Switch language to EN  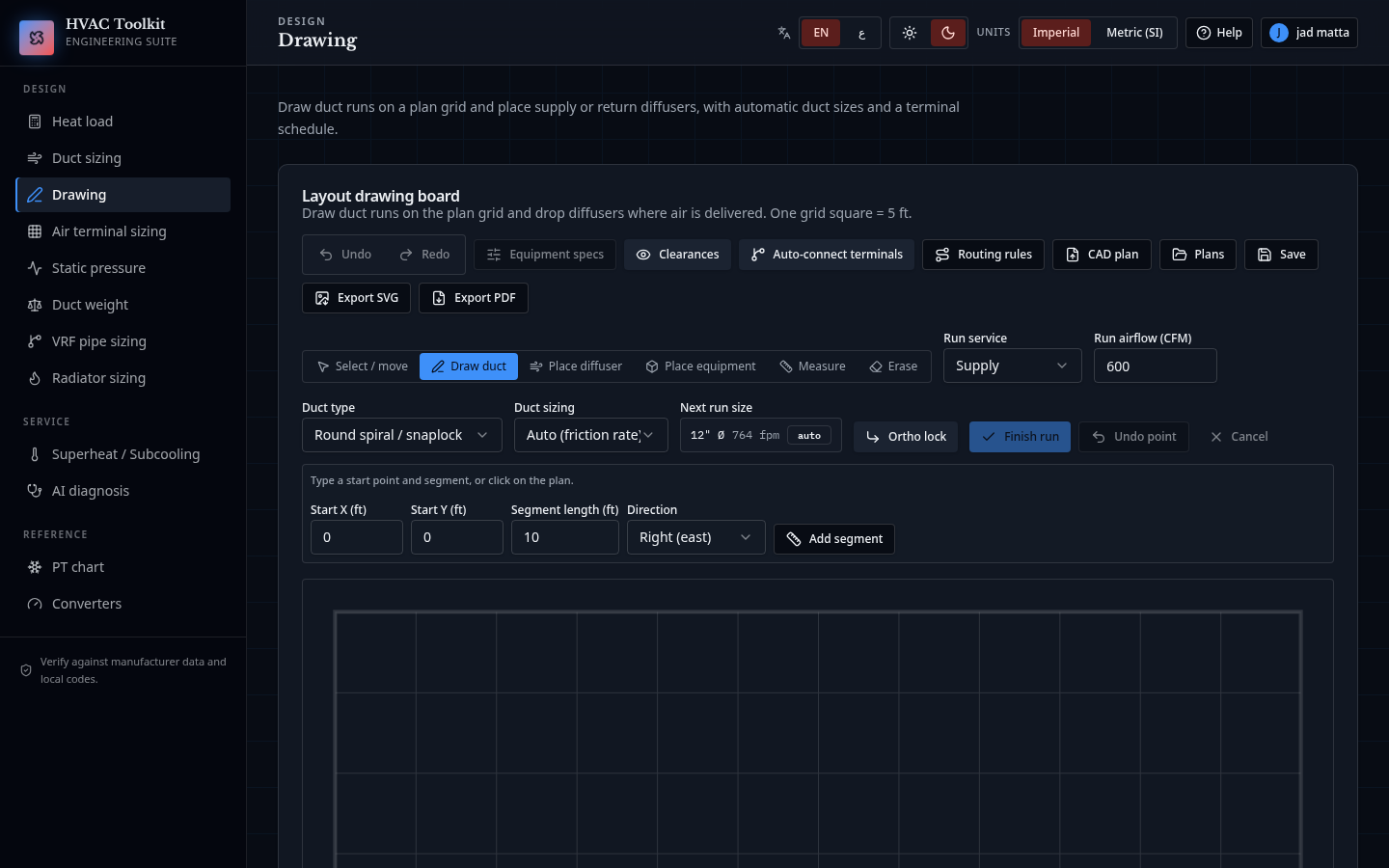pyautogui.click(x=821, y=33)
